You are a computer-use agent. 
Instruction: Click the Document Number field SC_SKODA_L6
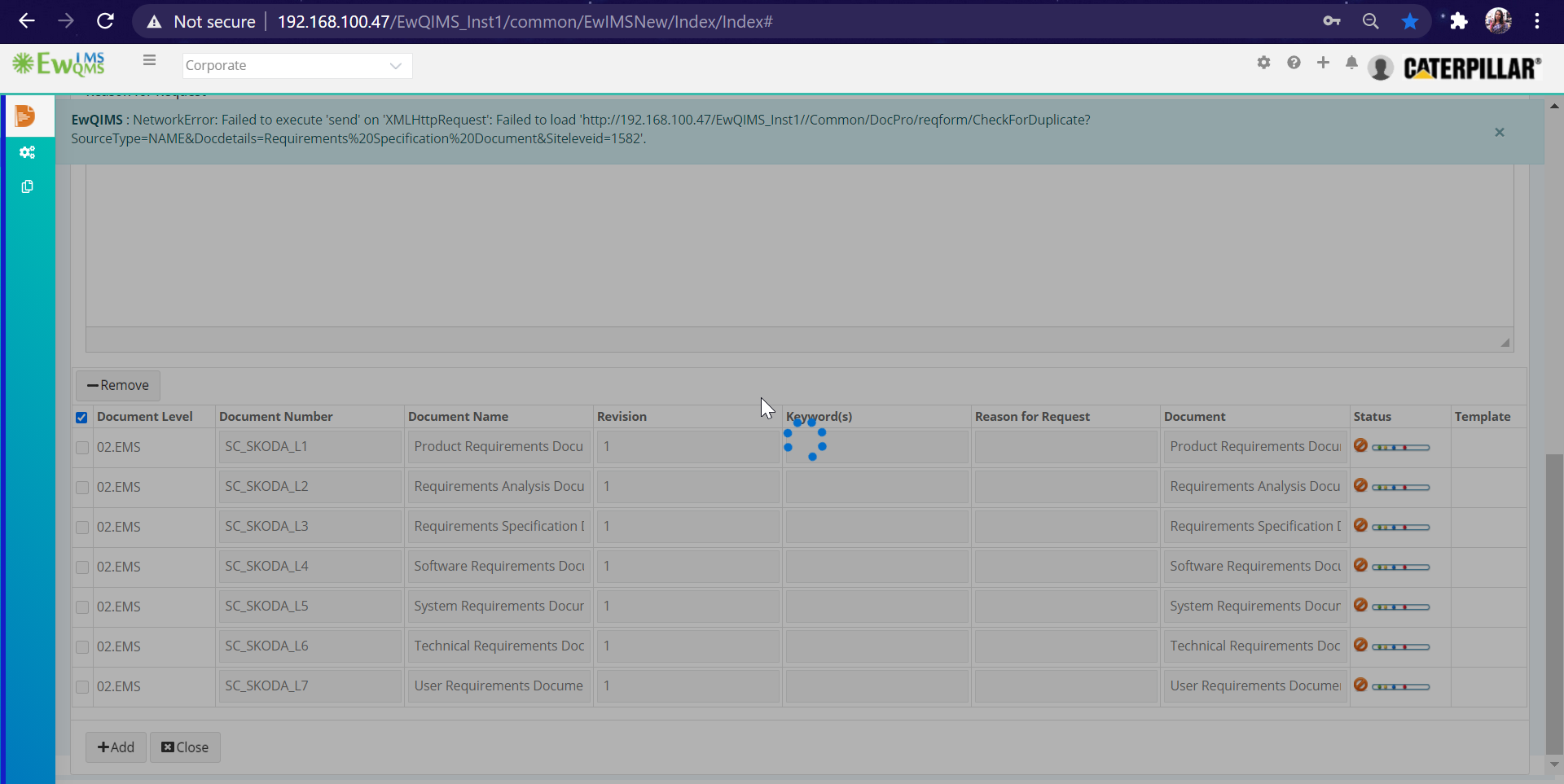pyautogui.click(x=310, y=646)
